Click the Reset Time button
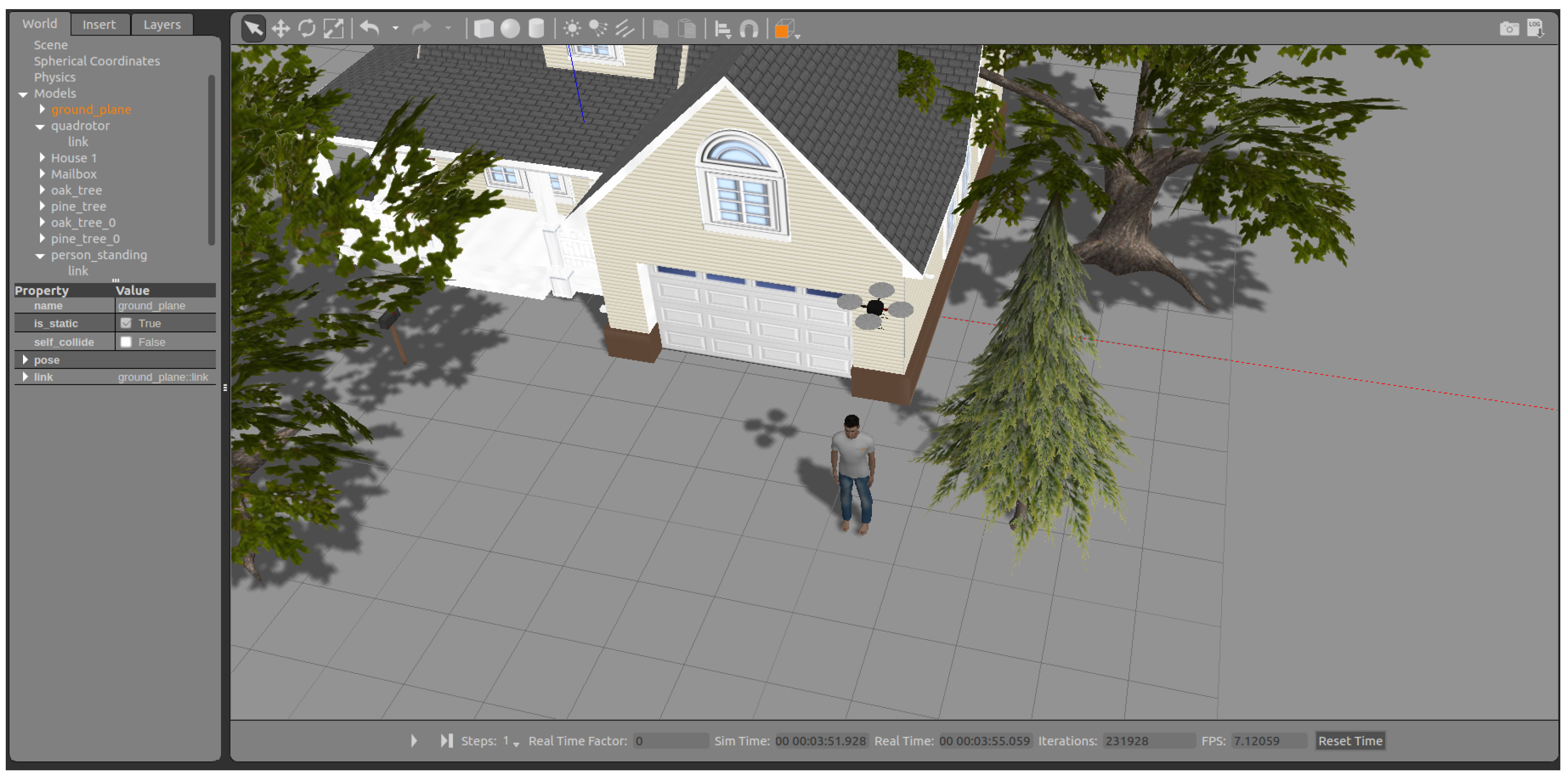Screen dimensions: 1568x777 tap(1349, 741)
